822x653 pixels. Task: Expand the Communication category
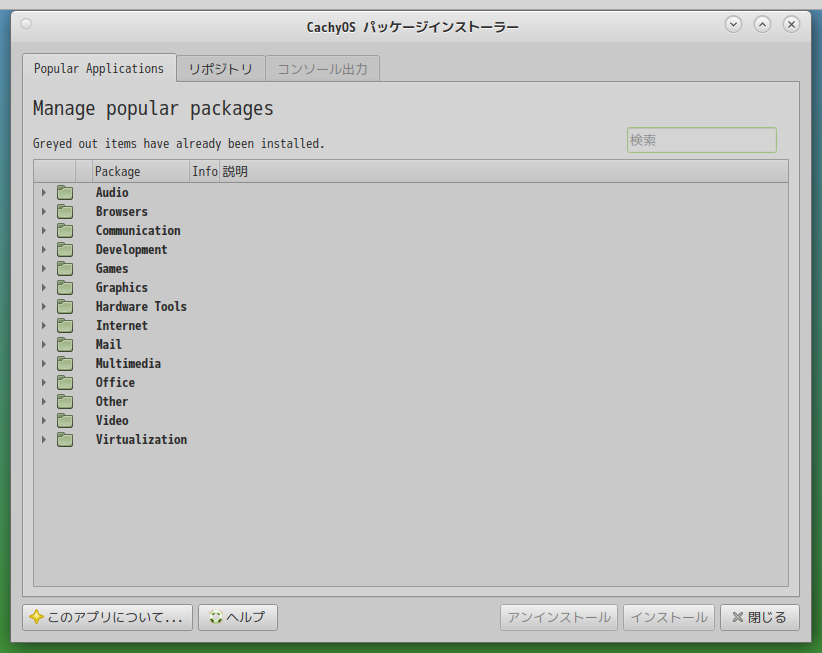coord(44,231)
